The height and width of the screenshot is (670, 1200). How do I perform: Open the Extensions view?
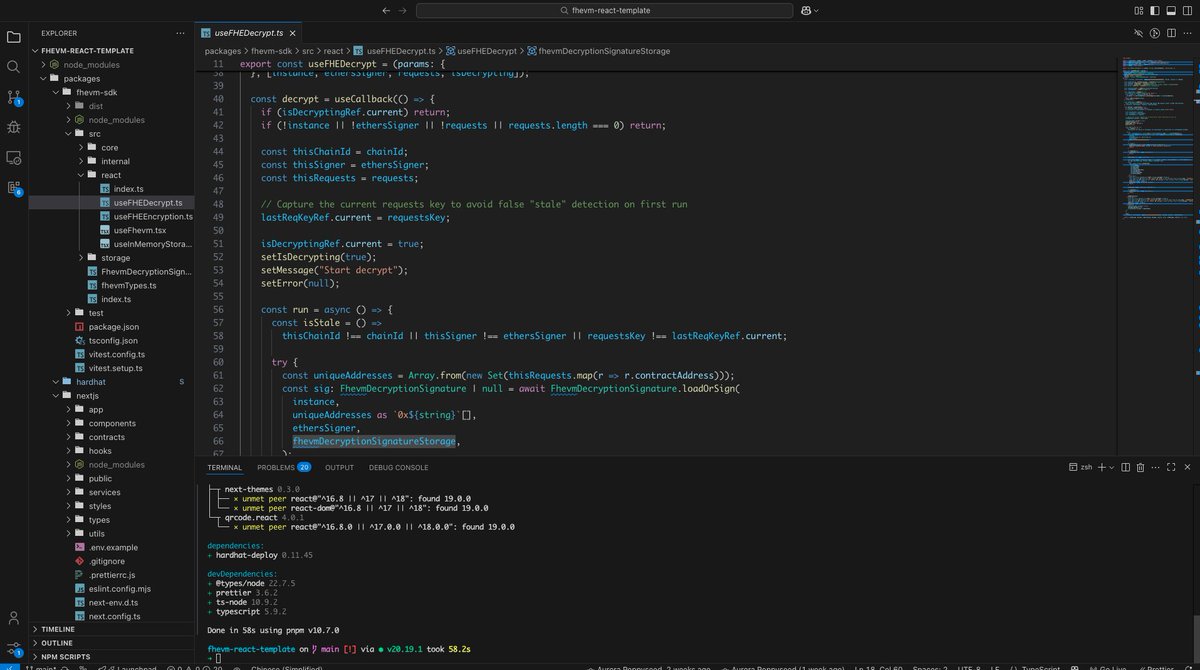click(x=14, y=187)
